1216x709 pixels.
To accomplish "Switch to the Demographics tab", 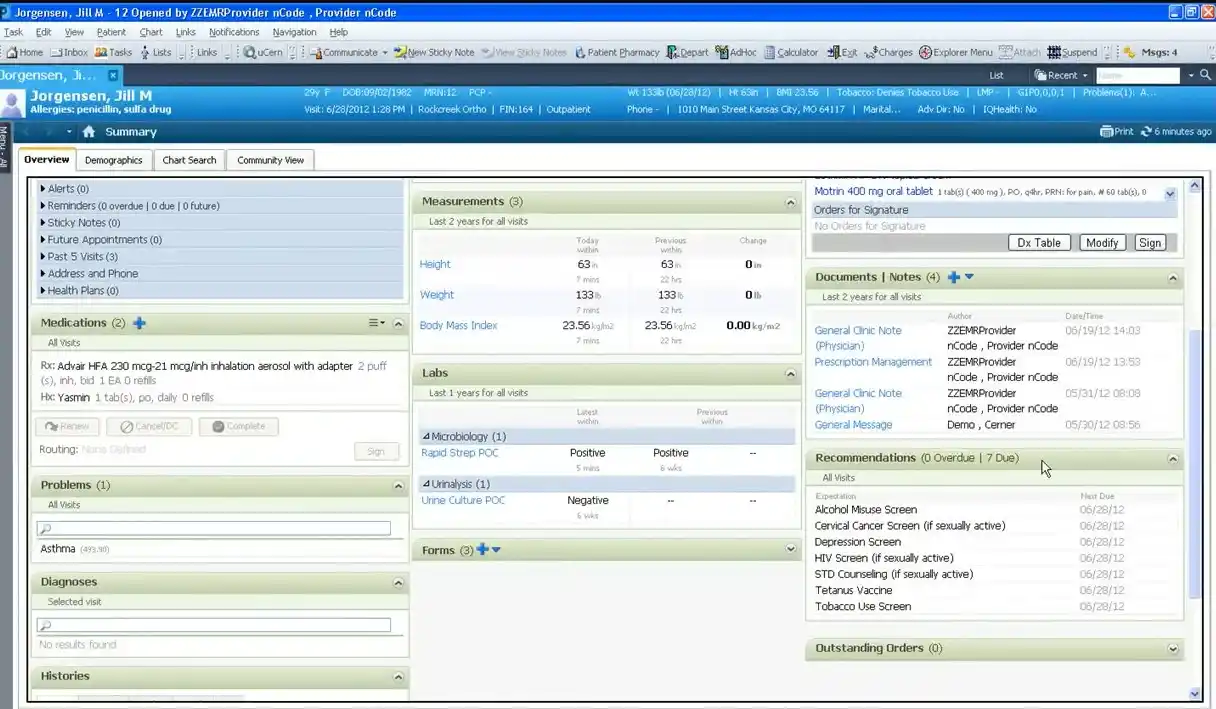I will coord(113,159).
